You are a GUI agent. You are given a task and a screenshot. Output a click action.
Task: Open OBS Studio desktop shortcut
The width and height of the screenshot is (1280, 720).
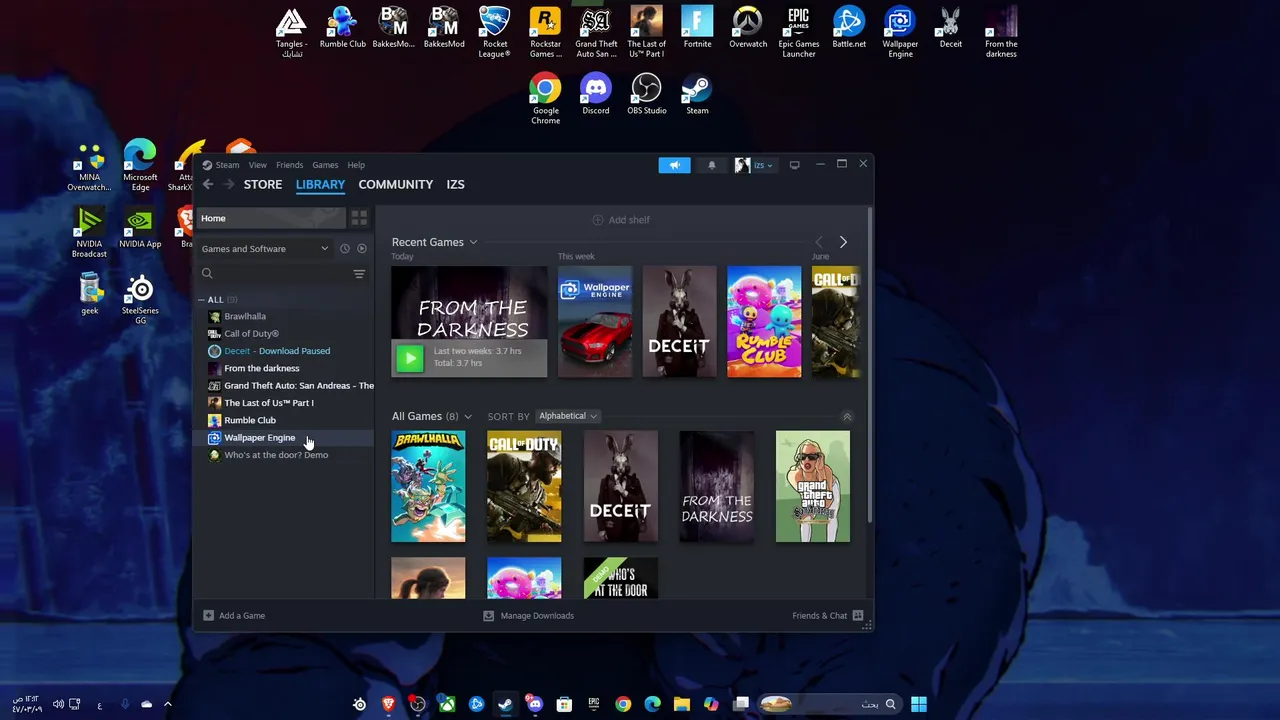[x=646, y=96]
